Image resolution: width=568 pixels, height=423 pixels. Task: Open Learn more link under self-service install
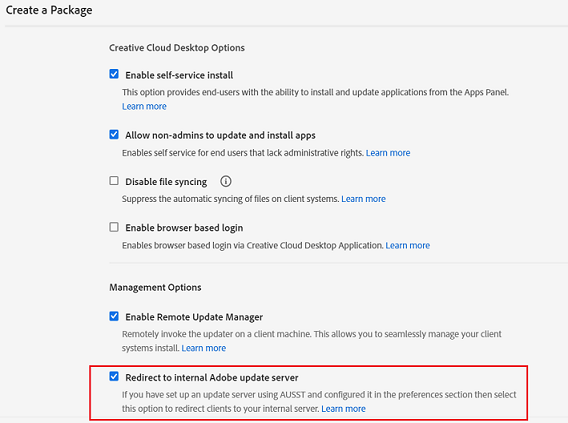pos(144,106)
